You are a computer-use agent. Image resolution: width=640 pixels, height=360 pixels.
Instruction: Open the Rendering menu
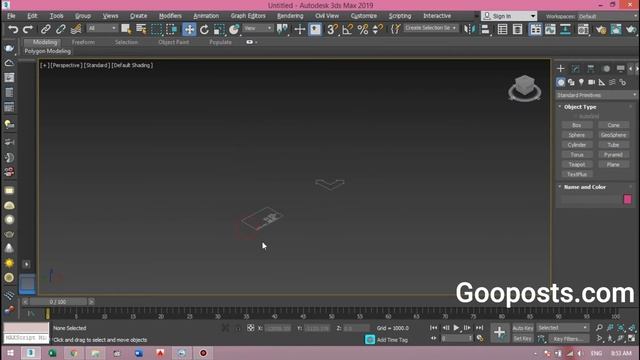pyautogui.click(x=290, y=16)
